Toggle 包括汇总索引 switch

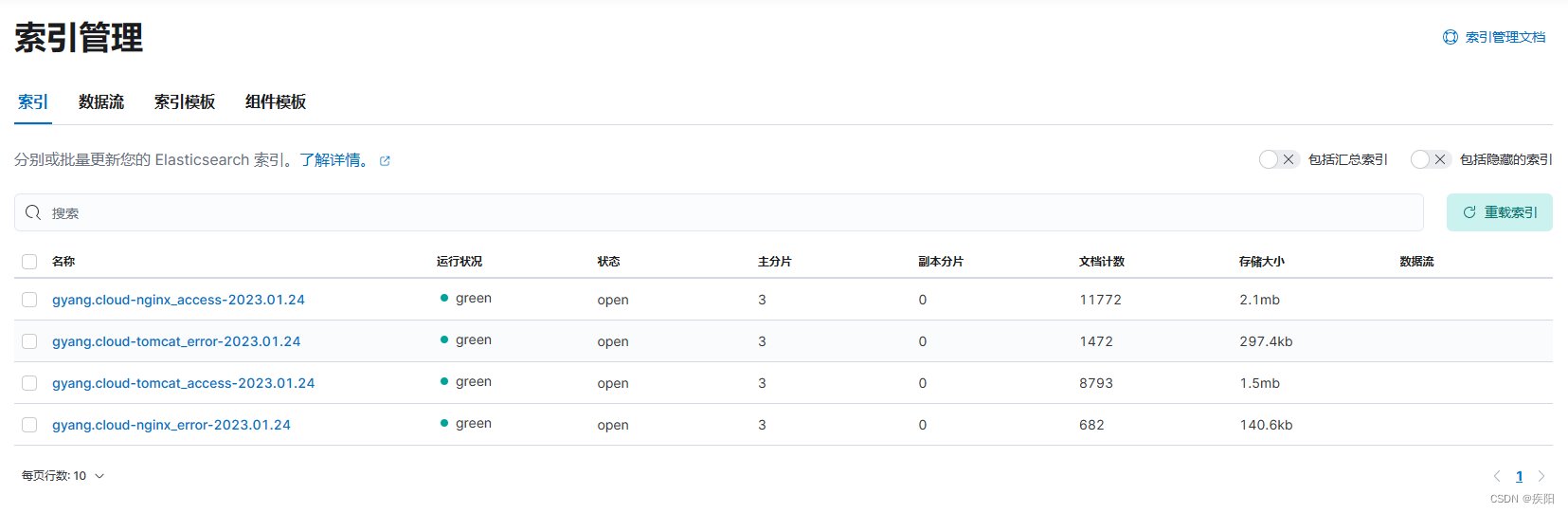tap(1279, 159)
